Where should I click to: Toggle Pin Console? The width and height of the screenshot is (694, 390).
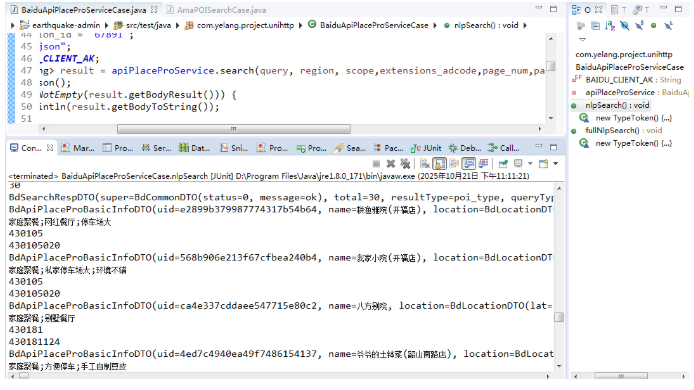coord(503,164)
